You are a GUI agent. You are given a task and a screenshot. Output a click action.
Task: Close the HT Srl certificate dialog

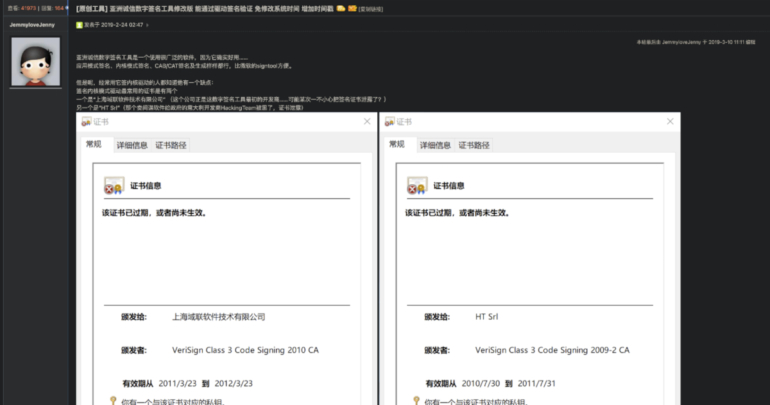670,121
